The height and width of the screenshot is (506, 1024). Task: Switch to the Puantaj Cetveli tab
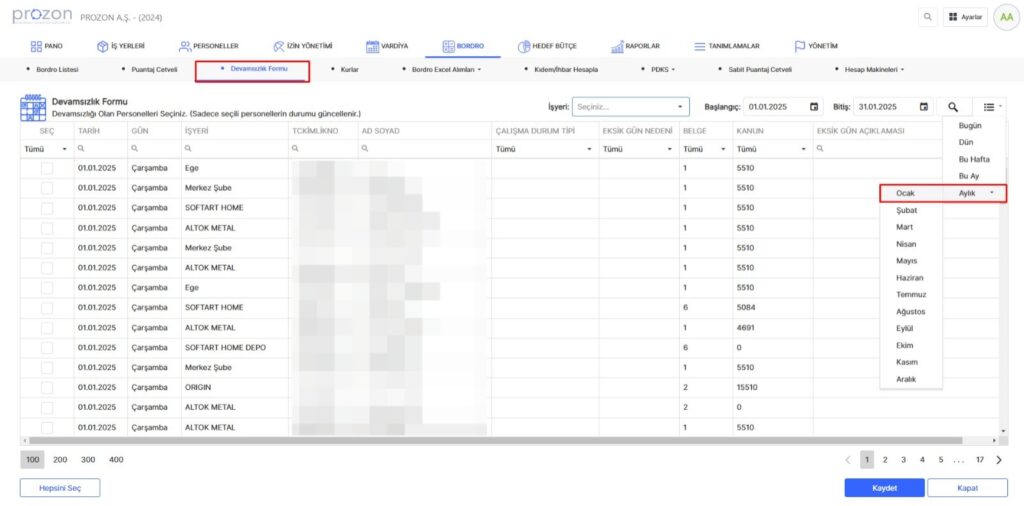[154, 70]
